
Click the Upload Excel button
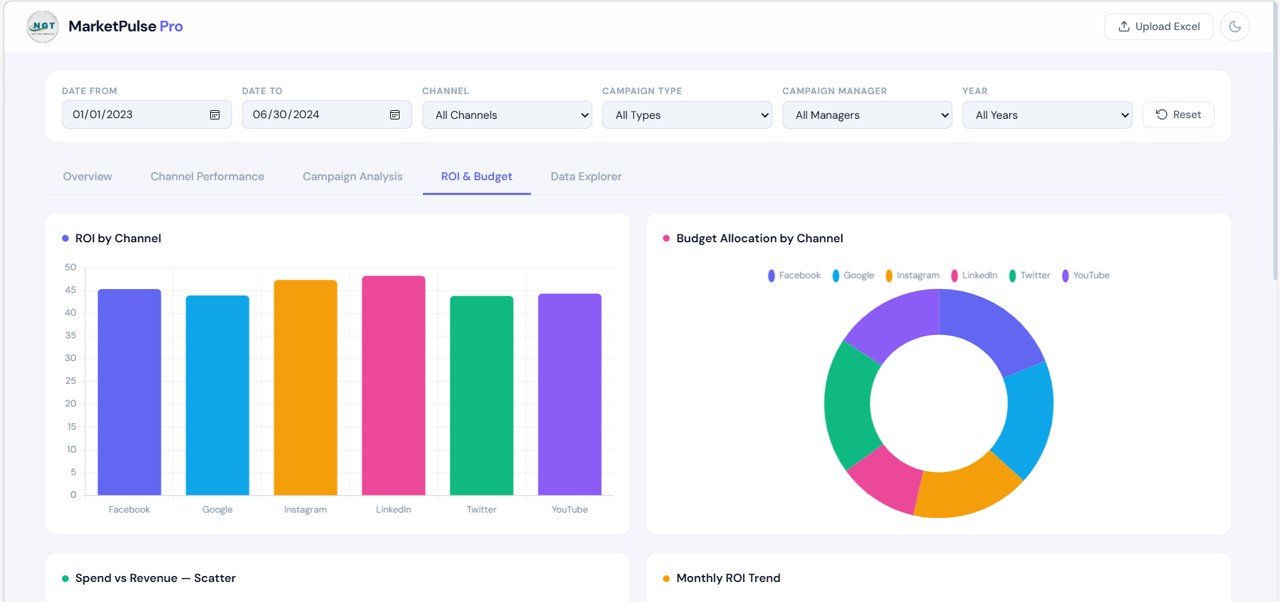pyautogui.click(x=1158, y=26)
